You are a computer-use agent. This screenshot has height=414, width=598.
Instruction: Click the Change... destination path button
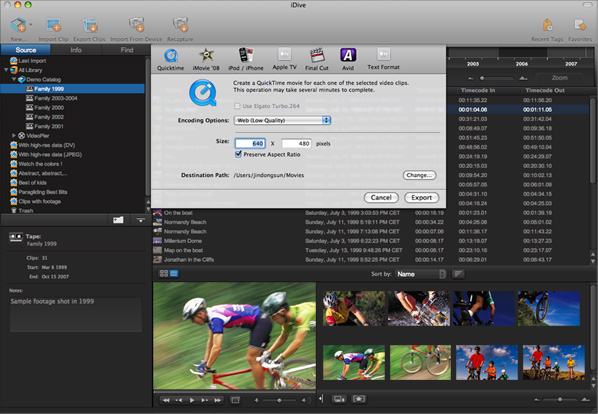pos(419,175)
